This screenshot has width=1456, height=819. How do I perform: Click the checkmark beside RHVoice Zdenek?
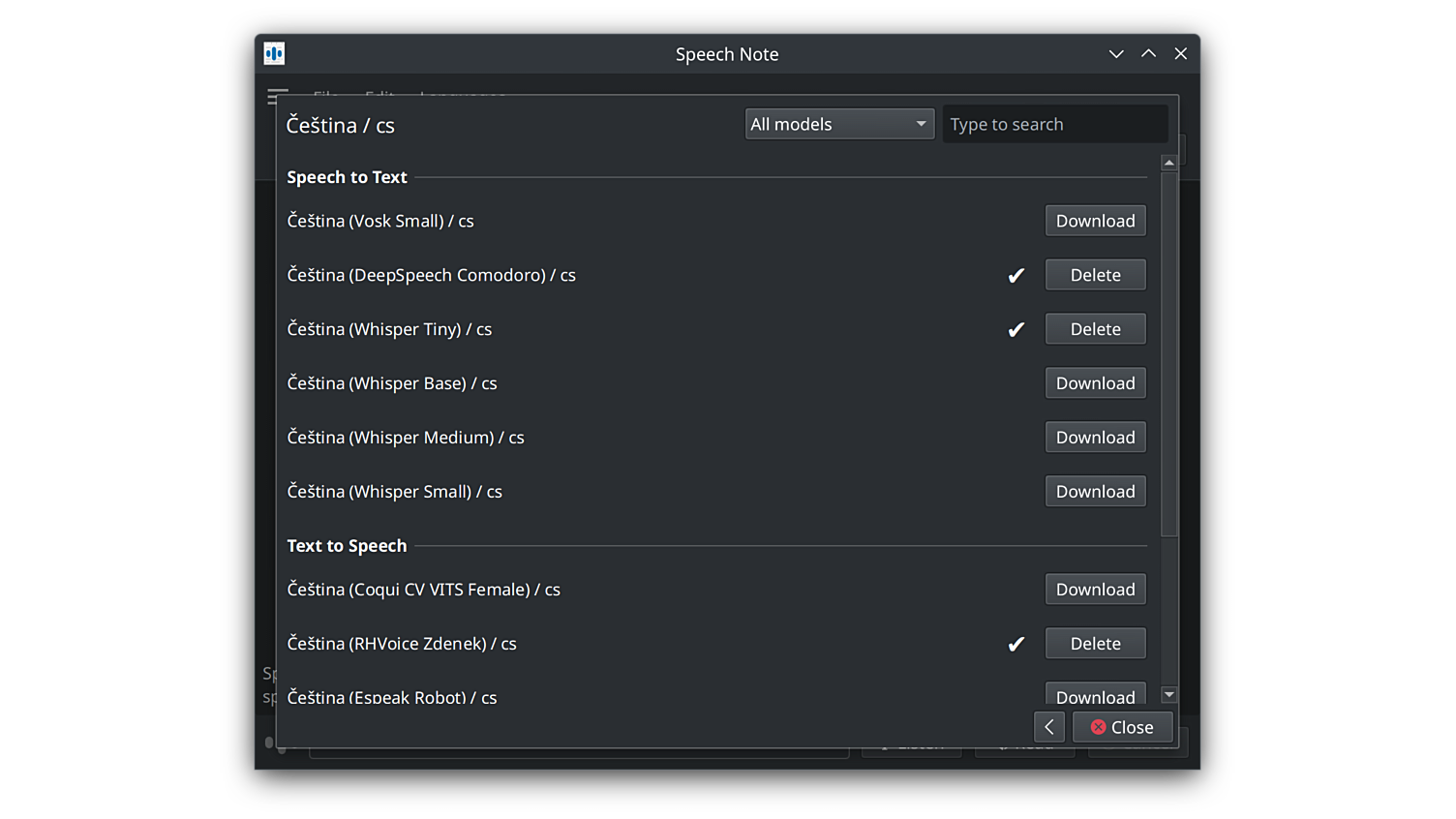pos(1016,643)
